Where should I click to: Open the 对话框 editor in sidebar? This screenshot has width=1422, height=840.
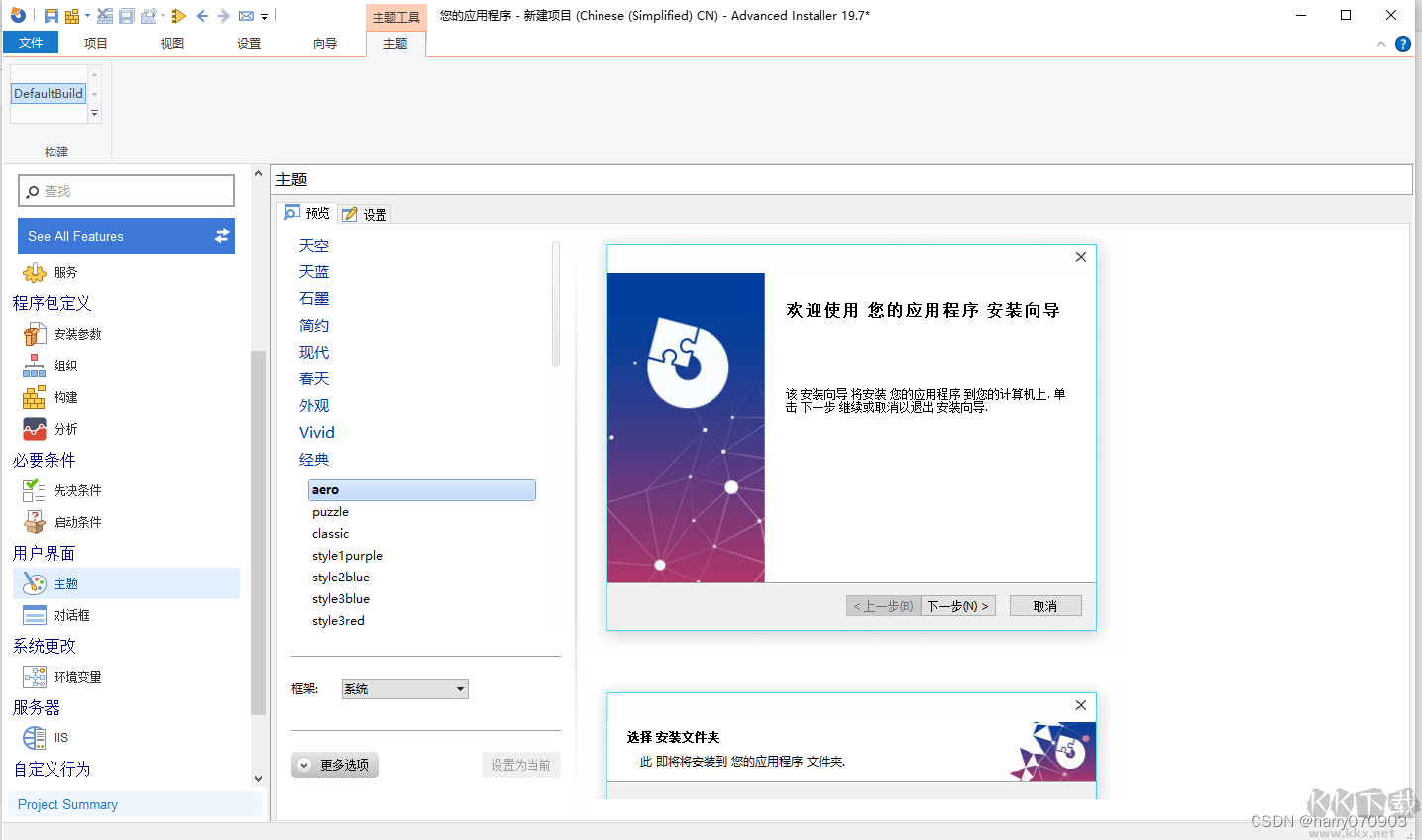73,614
